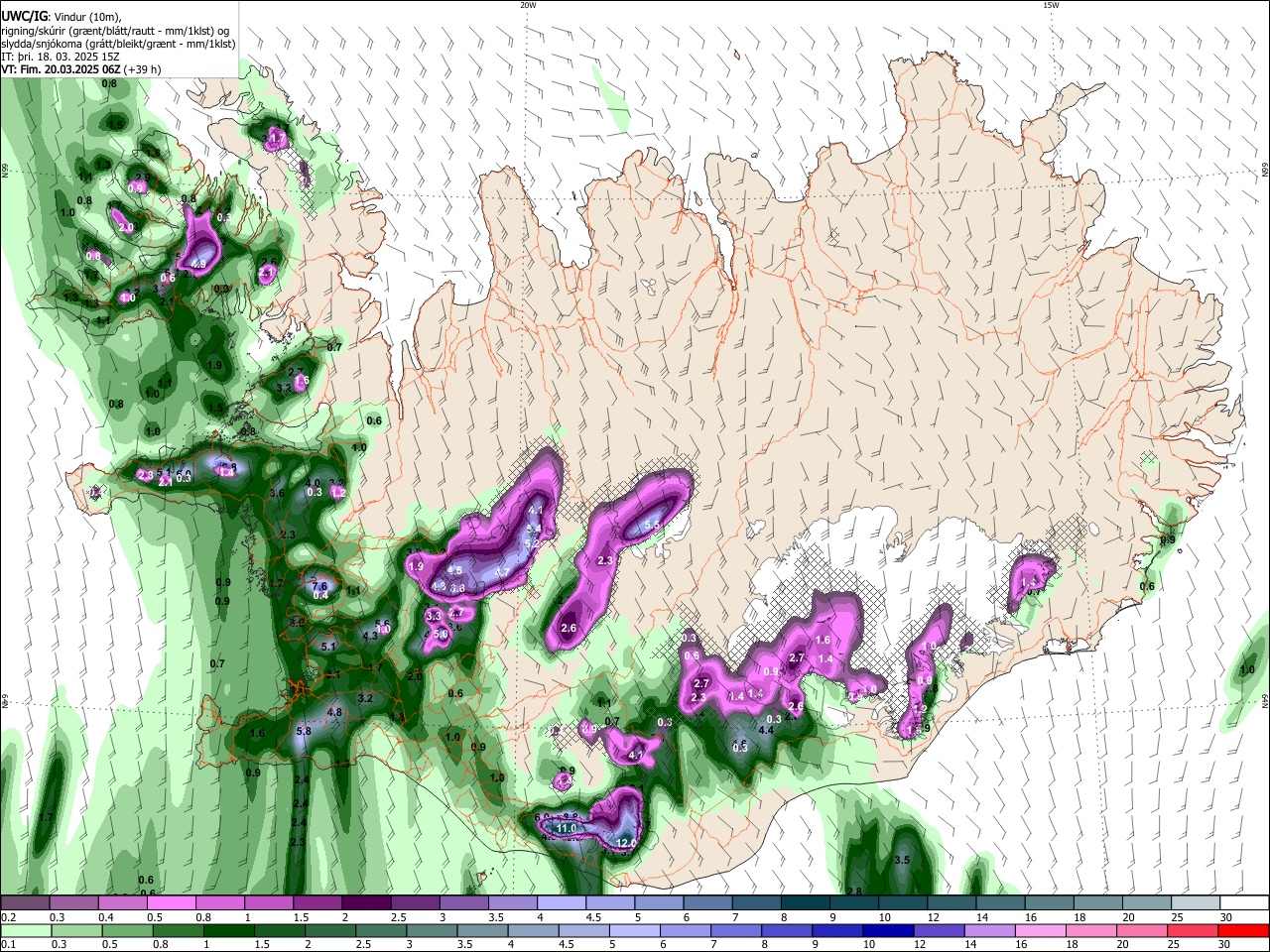Click the '20W' longitude label
Image resolution: width=1270 pixels, height=952 pixels.
click(528, 5)
